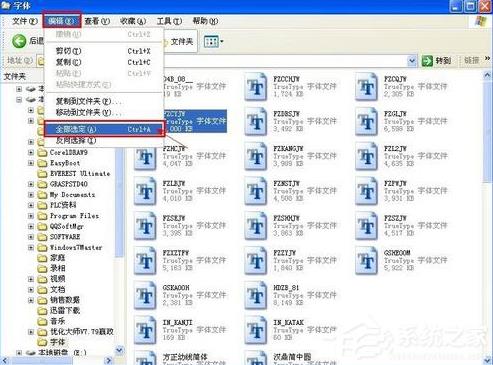Select the FZDBSJW font file icon
Image resolution: width=493 pixels, height=365 pixels.
coord(256,122)
